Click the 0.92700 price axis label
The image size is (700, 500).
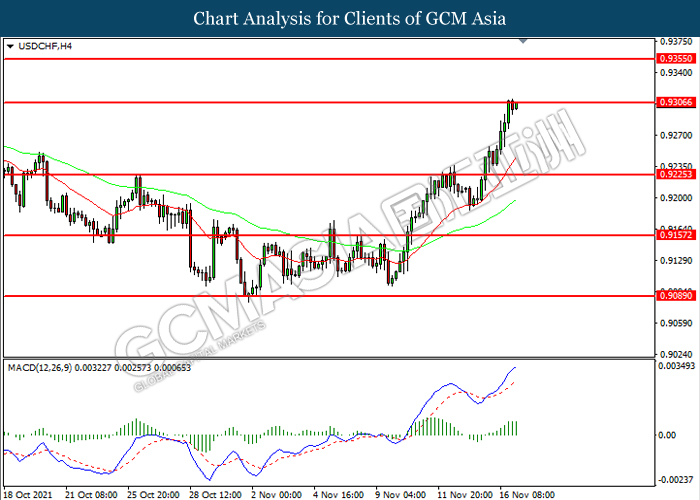(x=676, y=135)
